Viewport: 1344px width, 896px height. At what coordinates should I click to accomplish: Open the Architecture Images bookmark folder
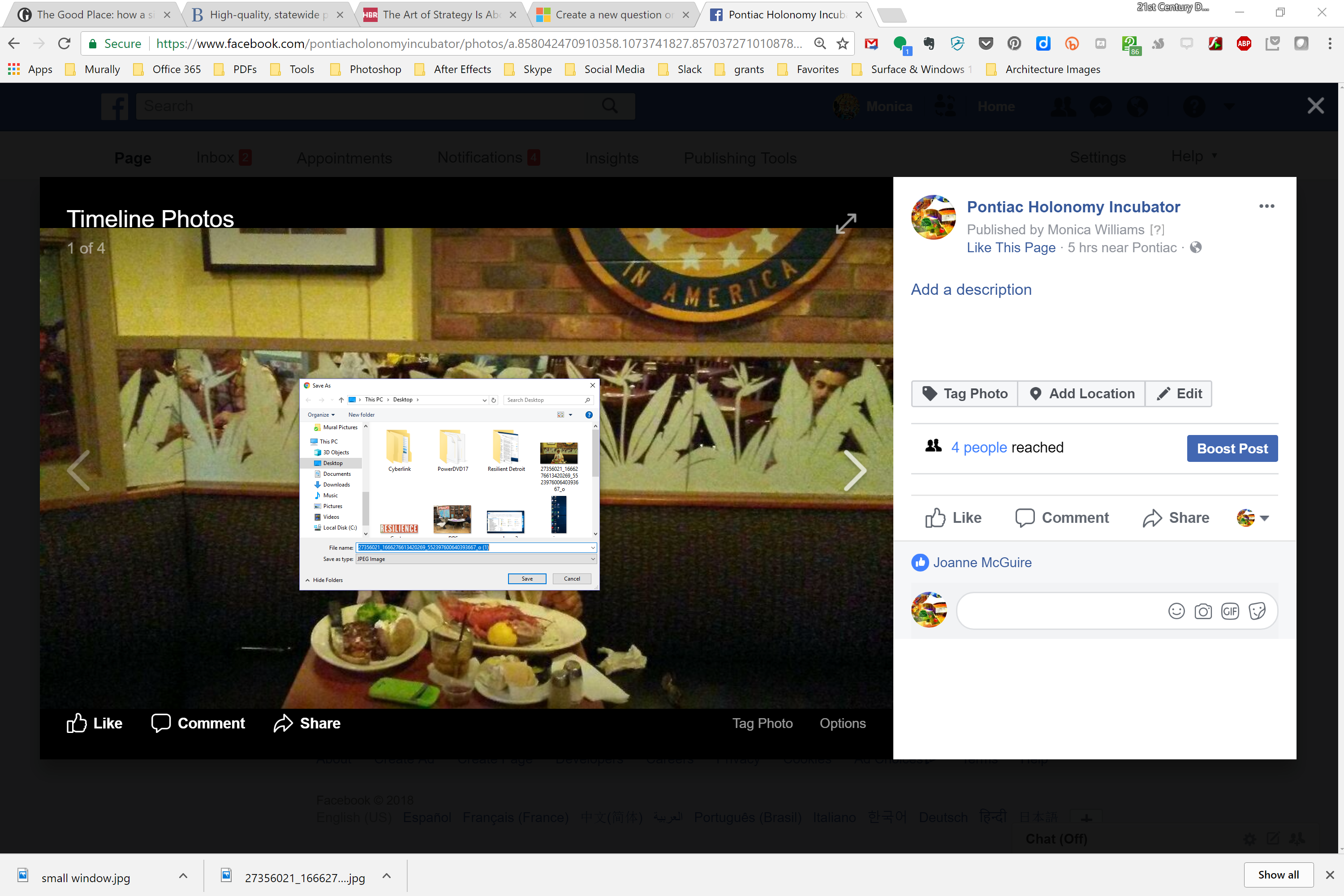coord(1043,69)
